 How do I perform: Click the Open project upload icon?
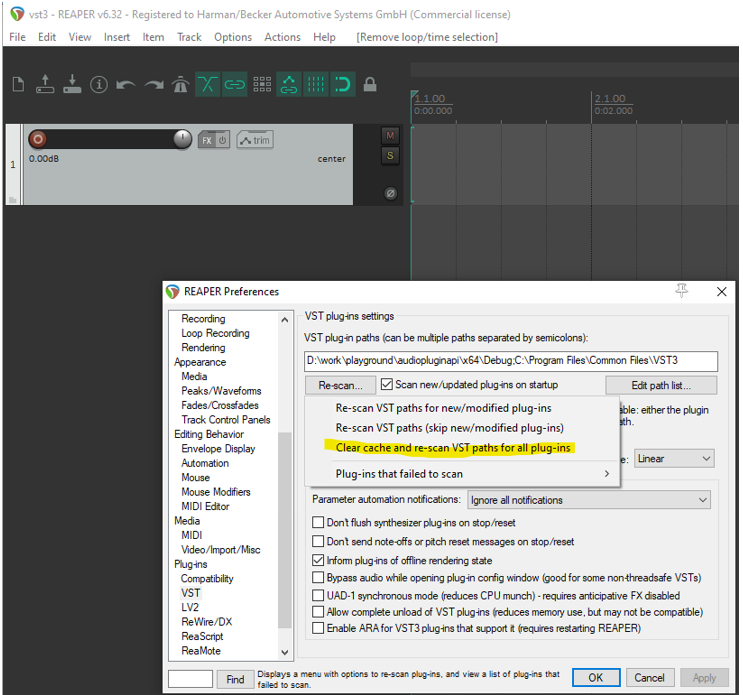pyautogui.click(x=45, y=84)
